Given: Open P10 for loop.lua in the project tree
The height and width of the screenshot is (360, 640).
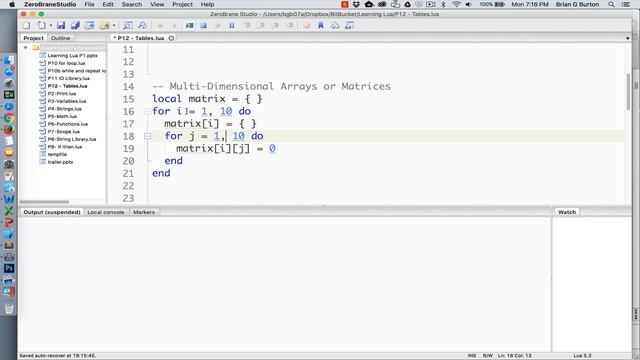Looking at the screenshot, I should (x=66, y=63).
